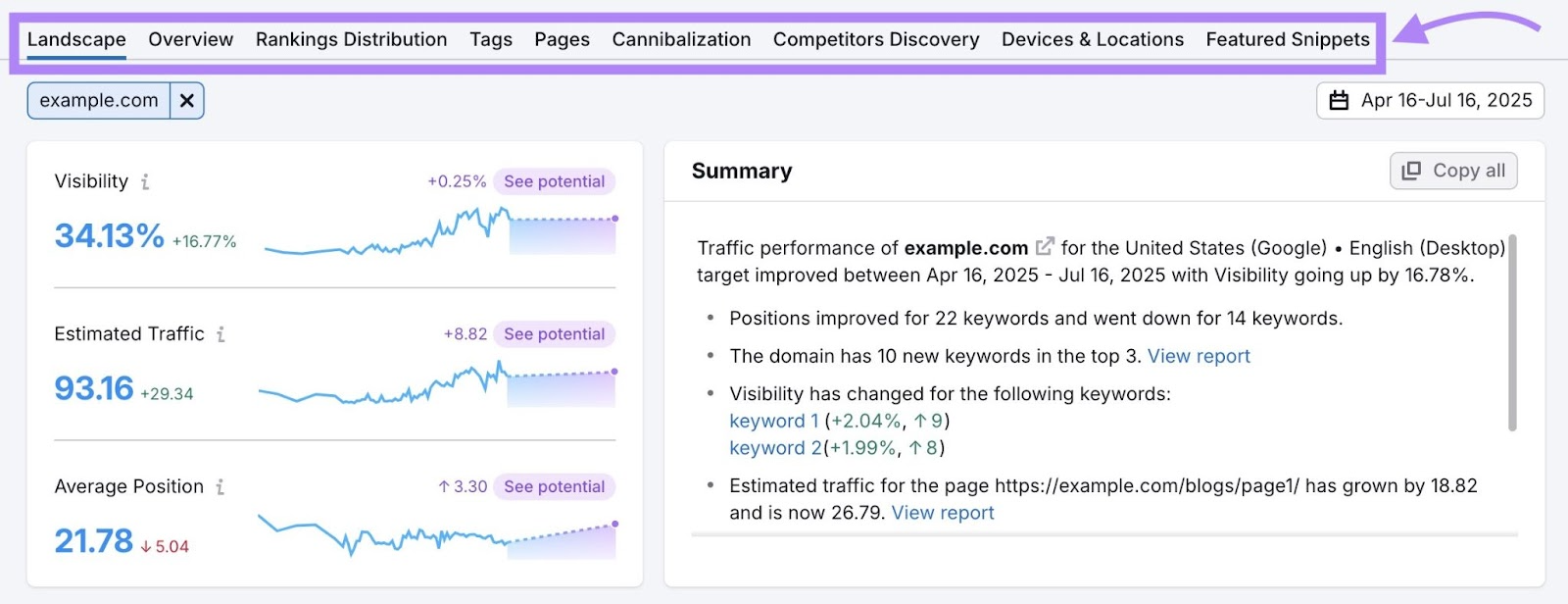Show the Estimated Traffic info tooltip
This screenshot has height=604, width=1568.
click(x=220, y=333)
